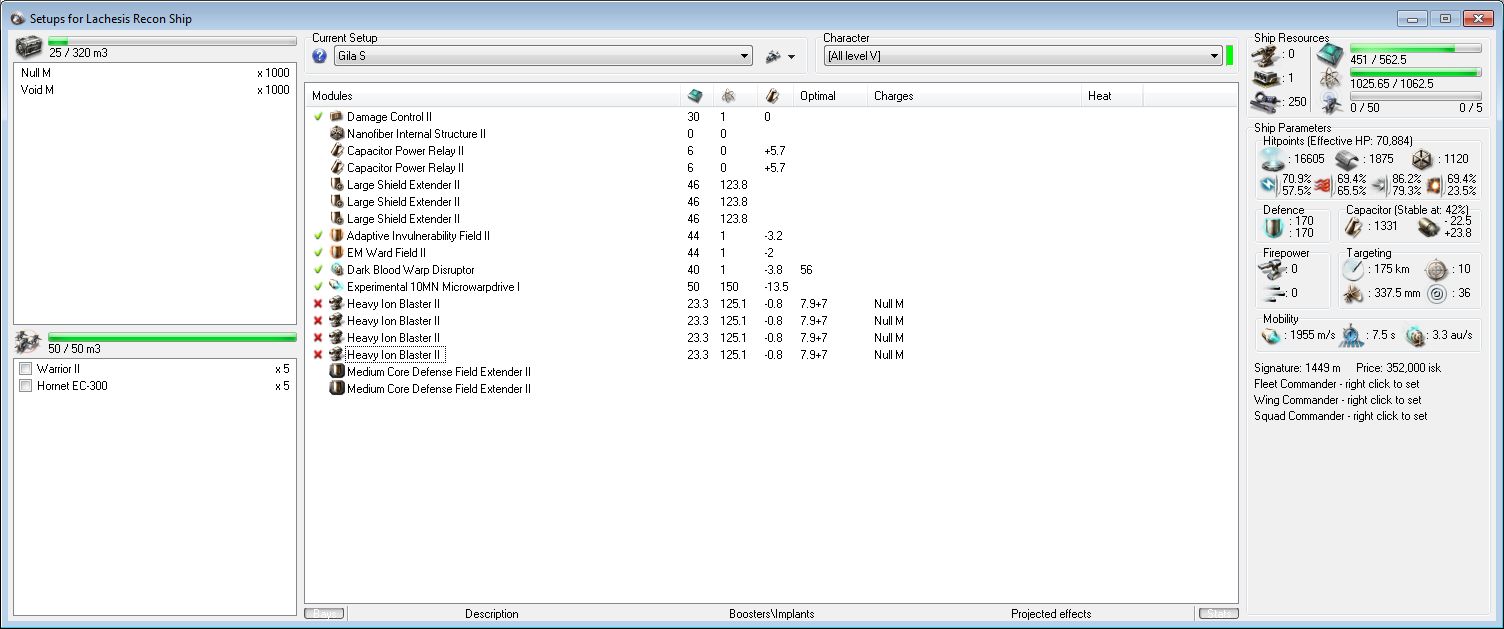Check the Hornet EC-300 drone checkbox

(26, 386)
